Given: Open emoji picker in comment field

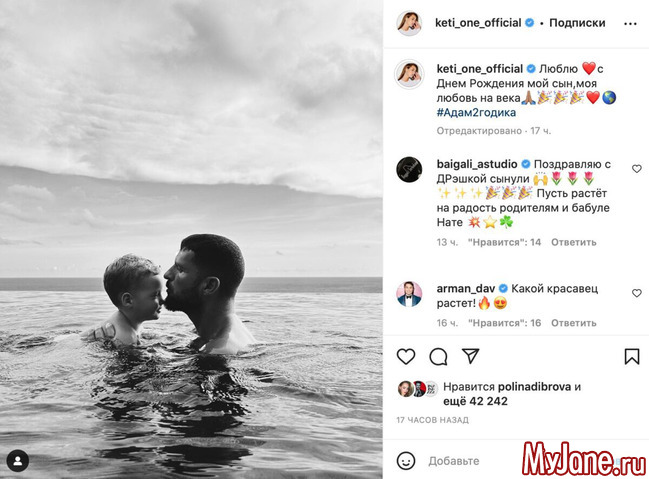Looking at the screenshot, I should click(406, 461).
